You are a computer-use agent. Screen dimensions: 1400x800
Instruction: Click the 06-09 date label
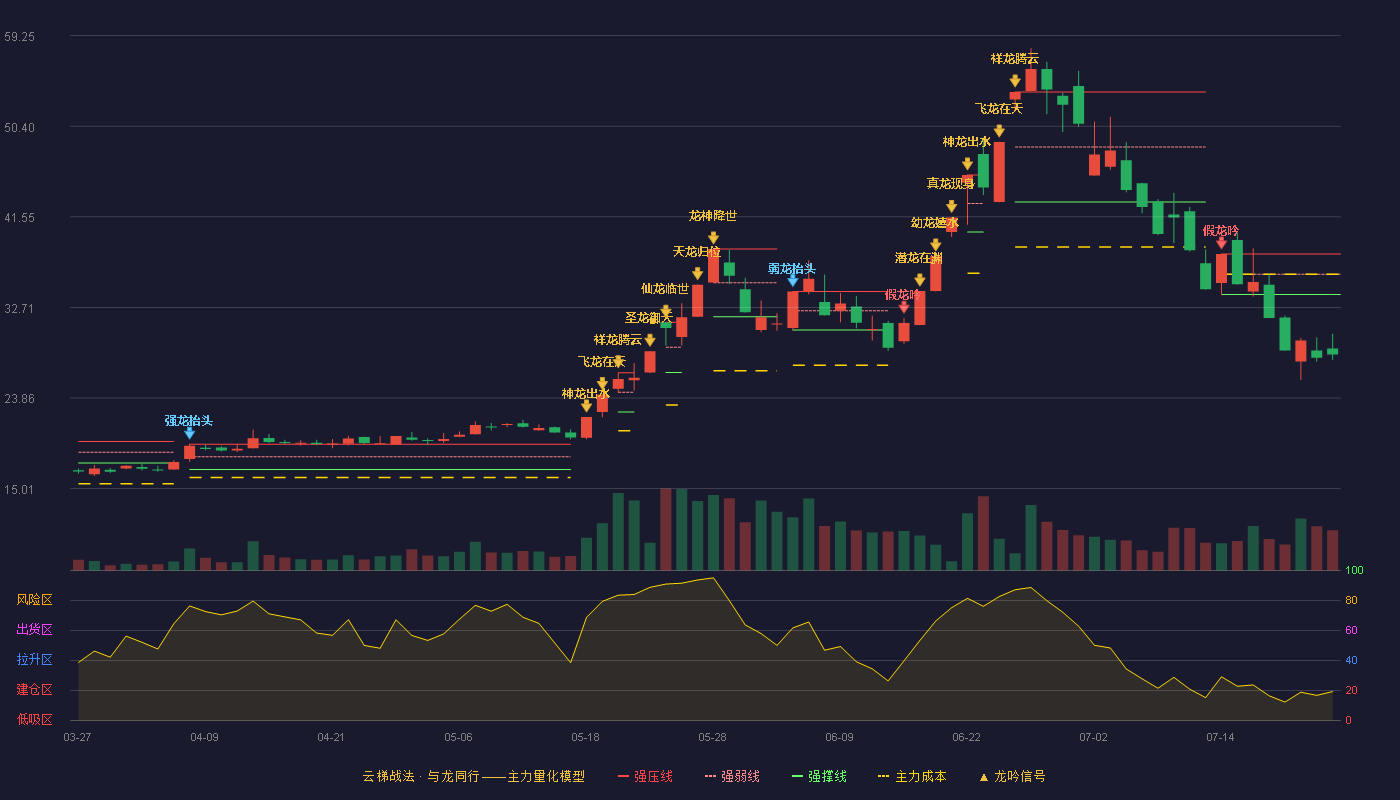(x=839, y=737)
